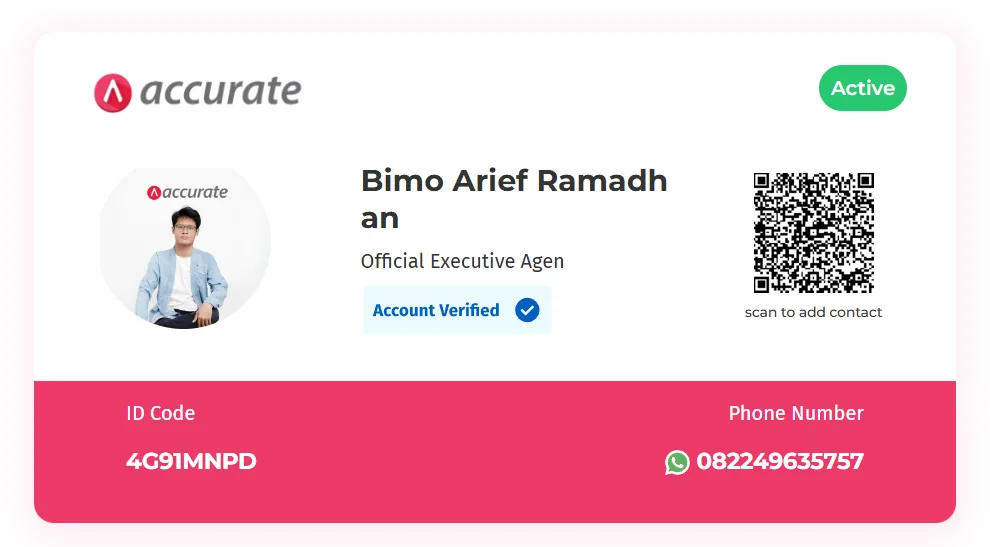This screenshot has height=547, width=990.
Task: Click the green WhatsApp icon
Action: pos(677,462)
